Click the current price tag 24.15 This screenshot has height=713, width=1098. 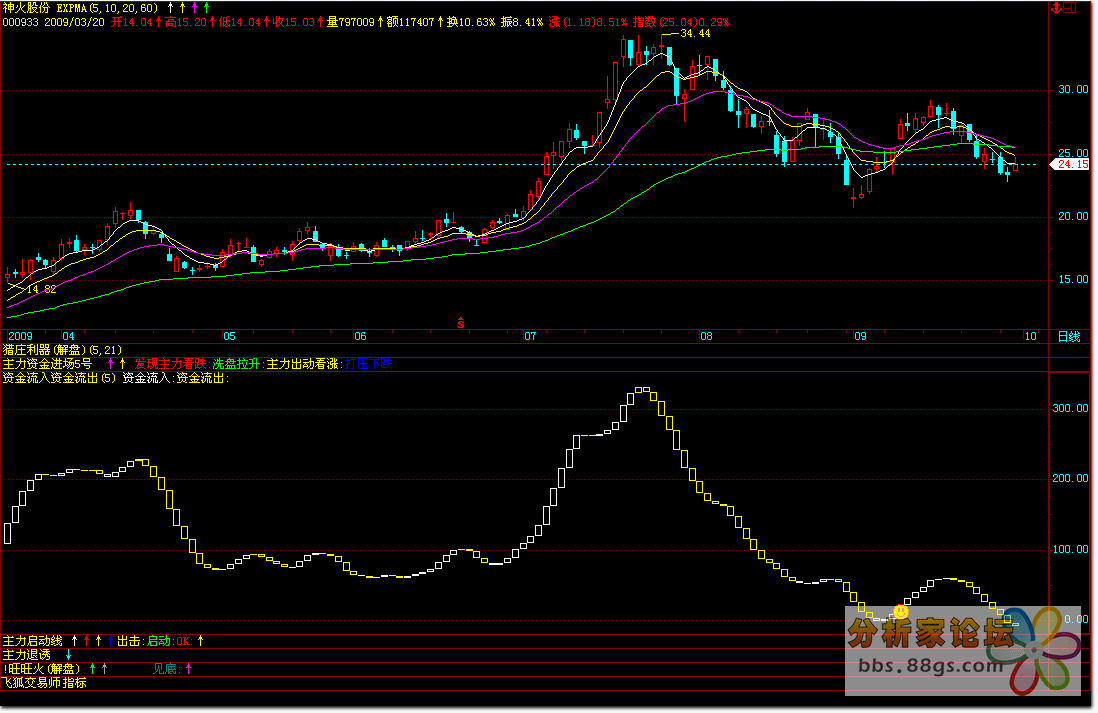click(1072, 165)
